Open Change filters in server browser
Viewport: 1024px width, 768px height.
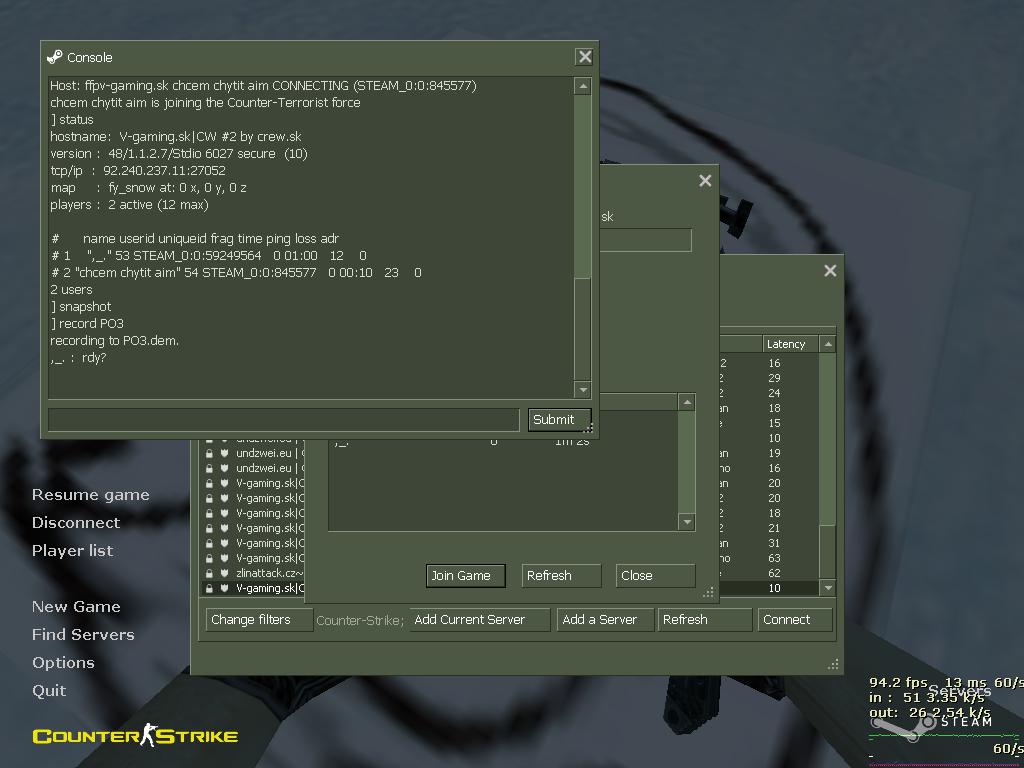click(x=259, y=620)
